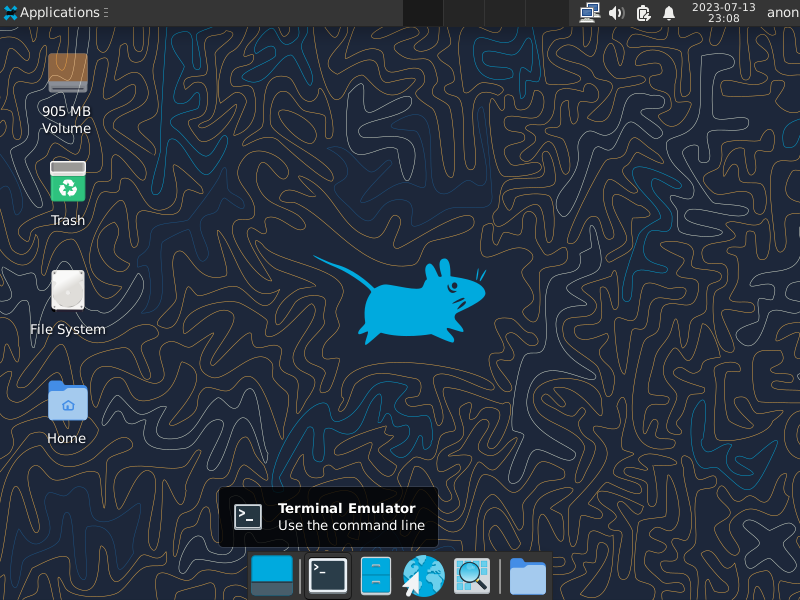Click the volume speaker tray icon
This screenshot has width=800, height=600.
616,13
